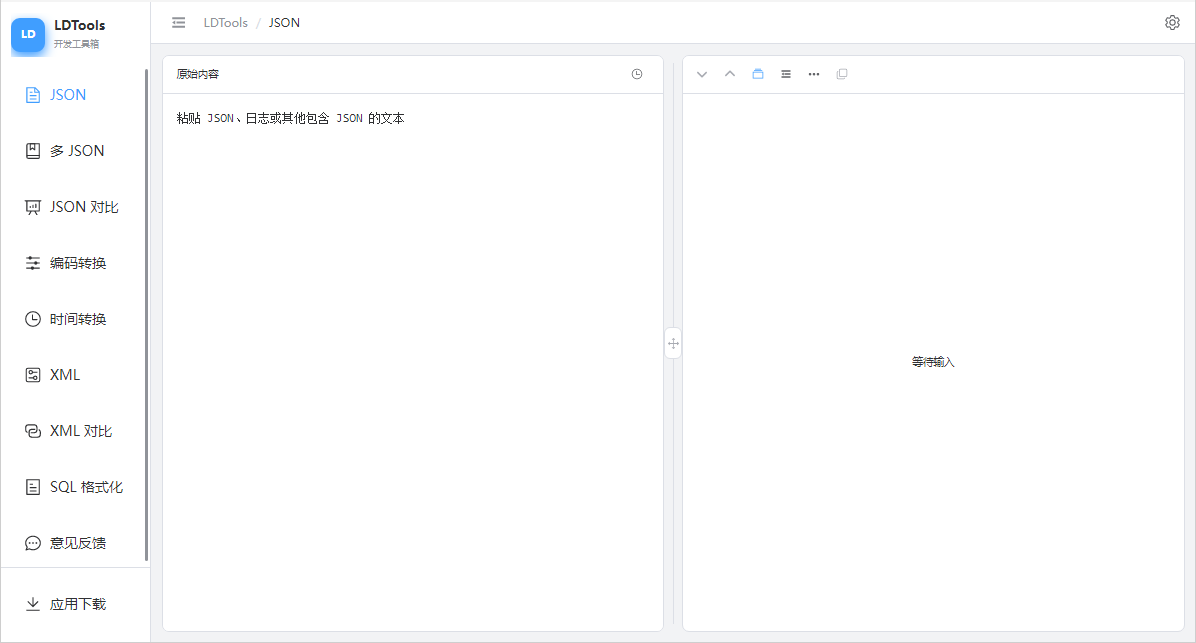The width and height of the screenshot is (1196, 643).
Task: Click into the 原始内容 JSON input area
Action: pyautogui.click(x=413, y=362)
